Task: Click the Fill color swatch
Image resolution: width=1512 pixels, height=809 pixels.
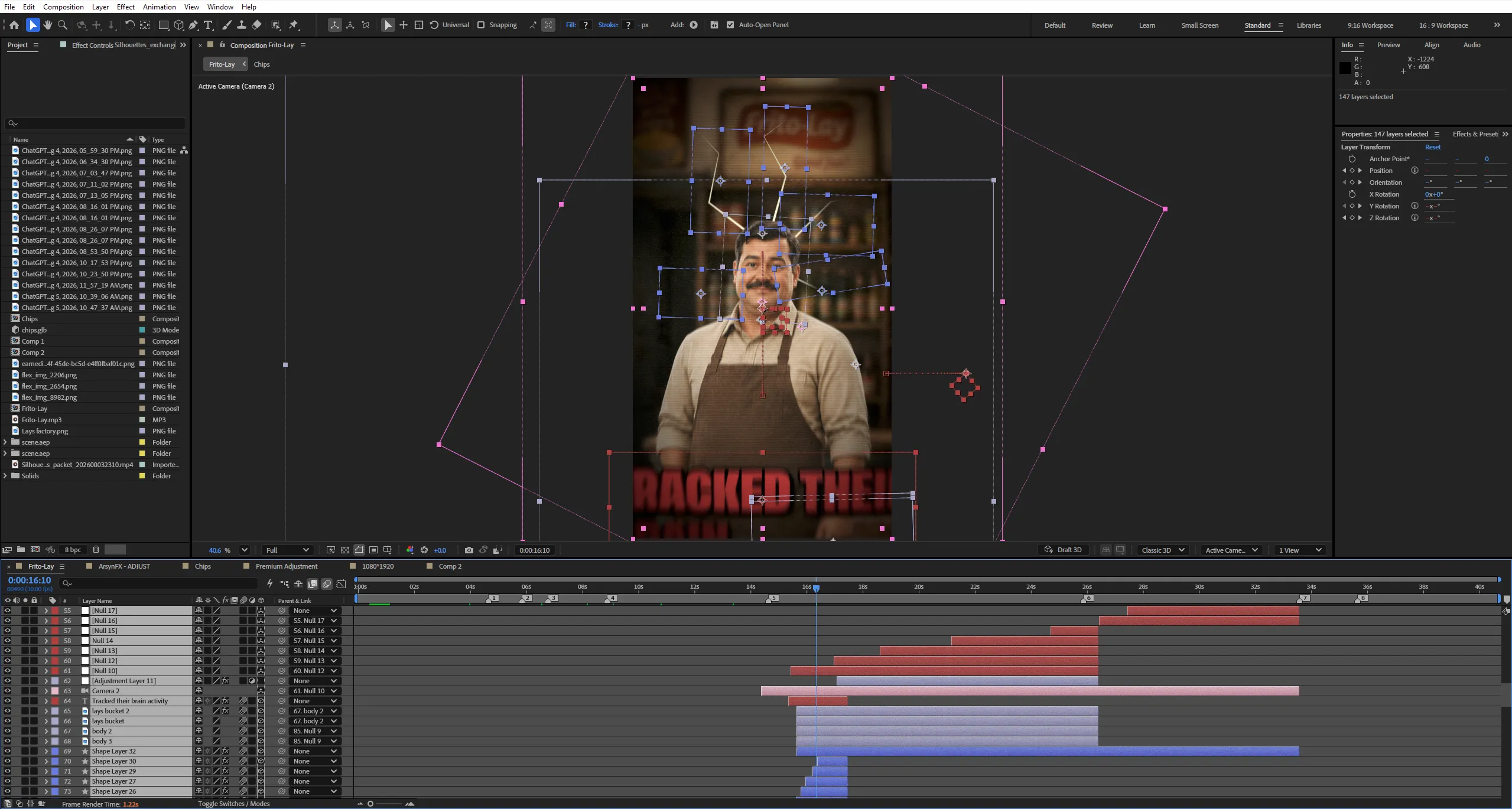Action: tap(586, 25)
